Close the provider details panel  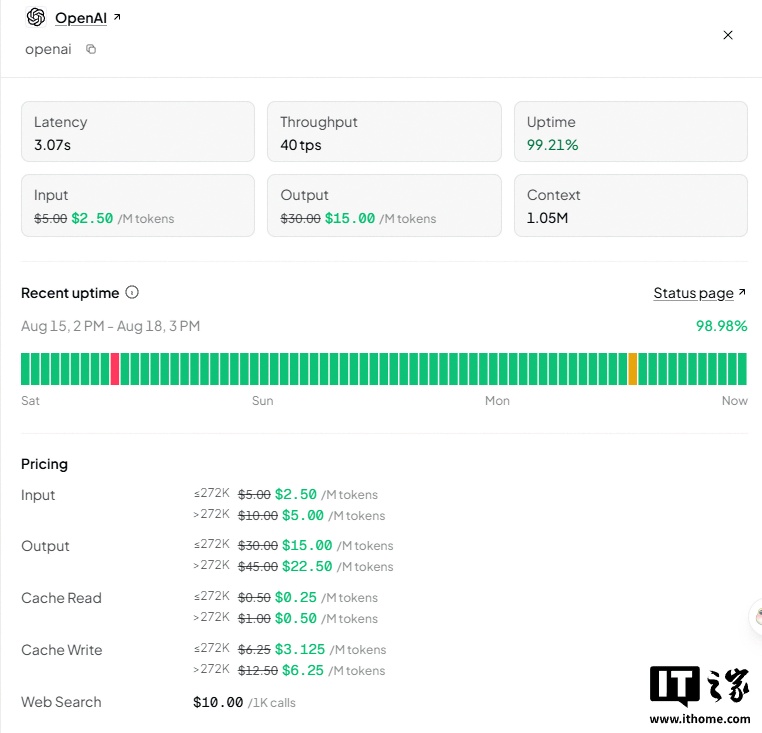(x=727, y=35)
